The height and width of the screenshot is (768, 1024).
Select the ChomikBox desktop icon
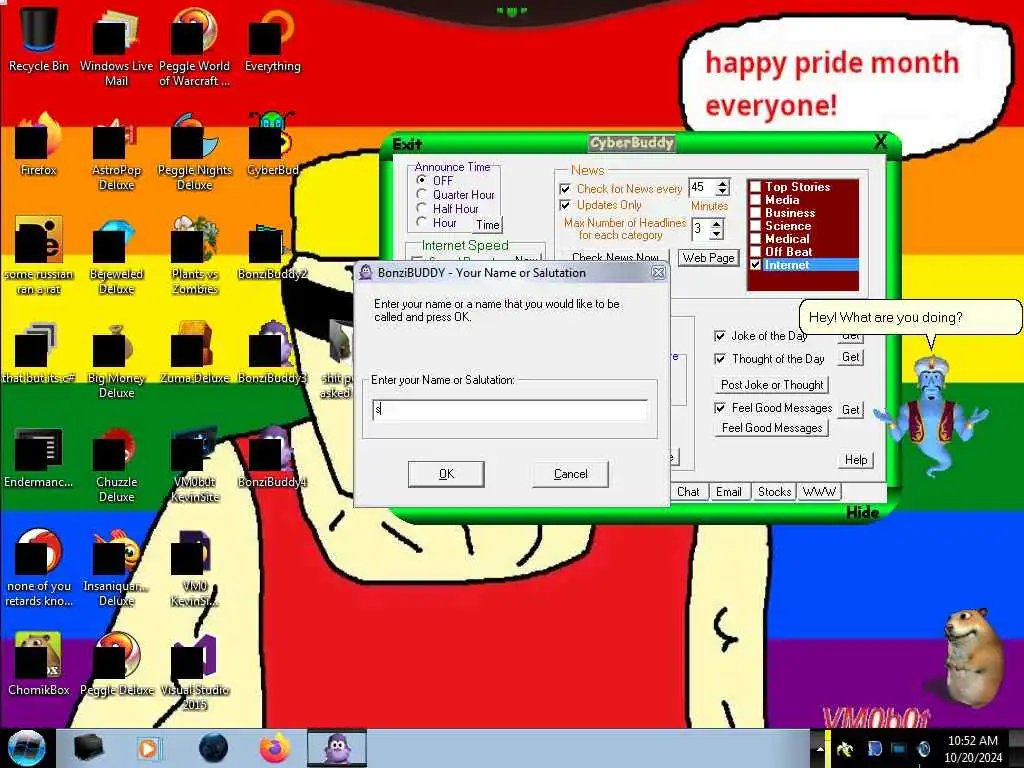[39, 664]
